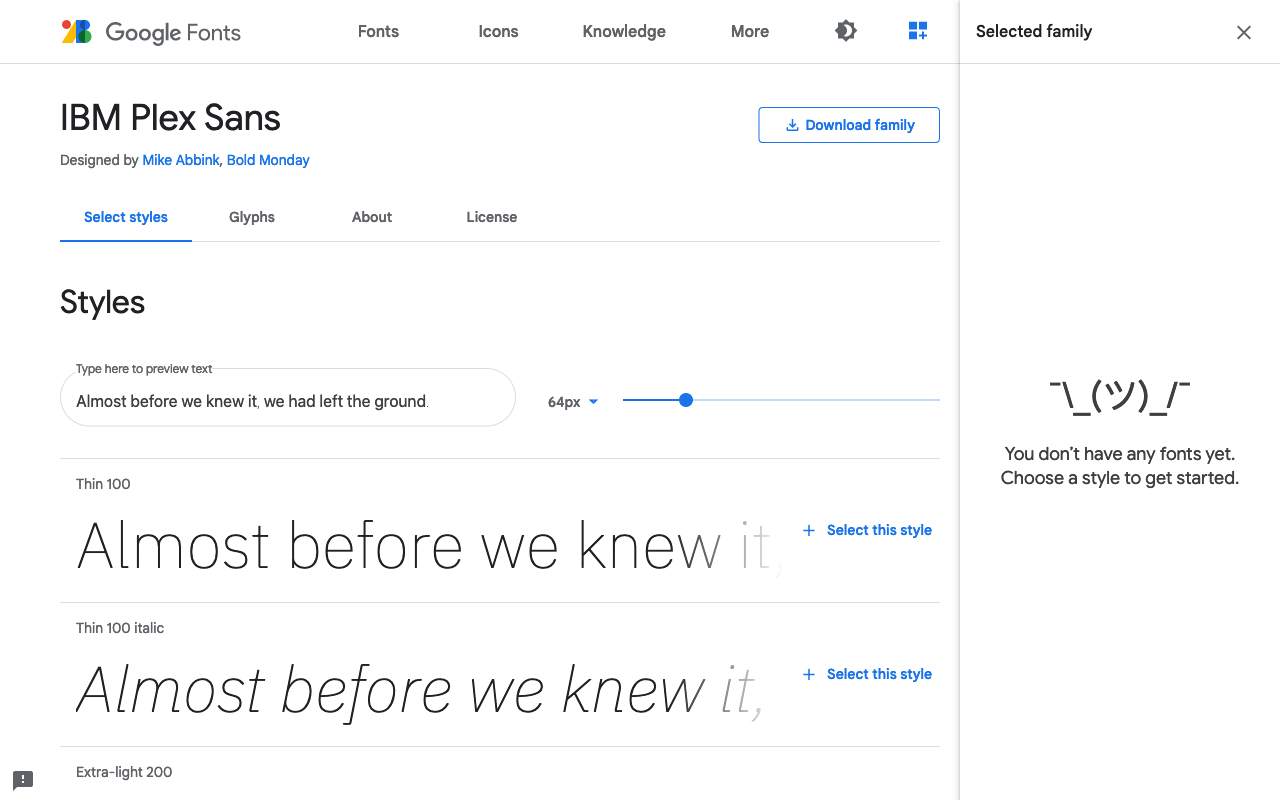
Task: Close the Selected family panel
Action: point(1244,32)
